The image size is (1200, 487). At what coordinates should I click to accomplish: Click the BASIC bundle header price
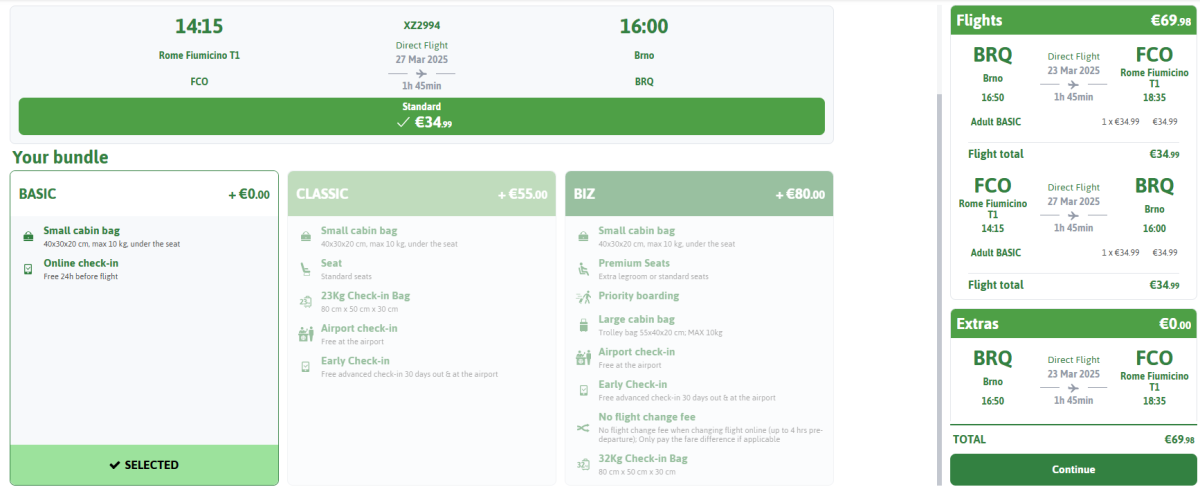[249, 195]
